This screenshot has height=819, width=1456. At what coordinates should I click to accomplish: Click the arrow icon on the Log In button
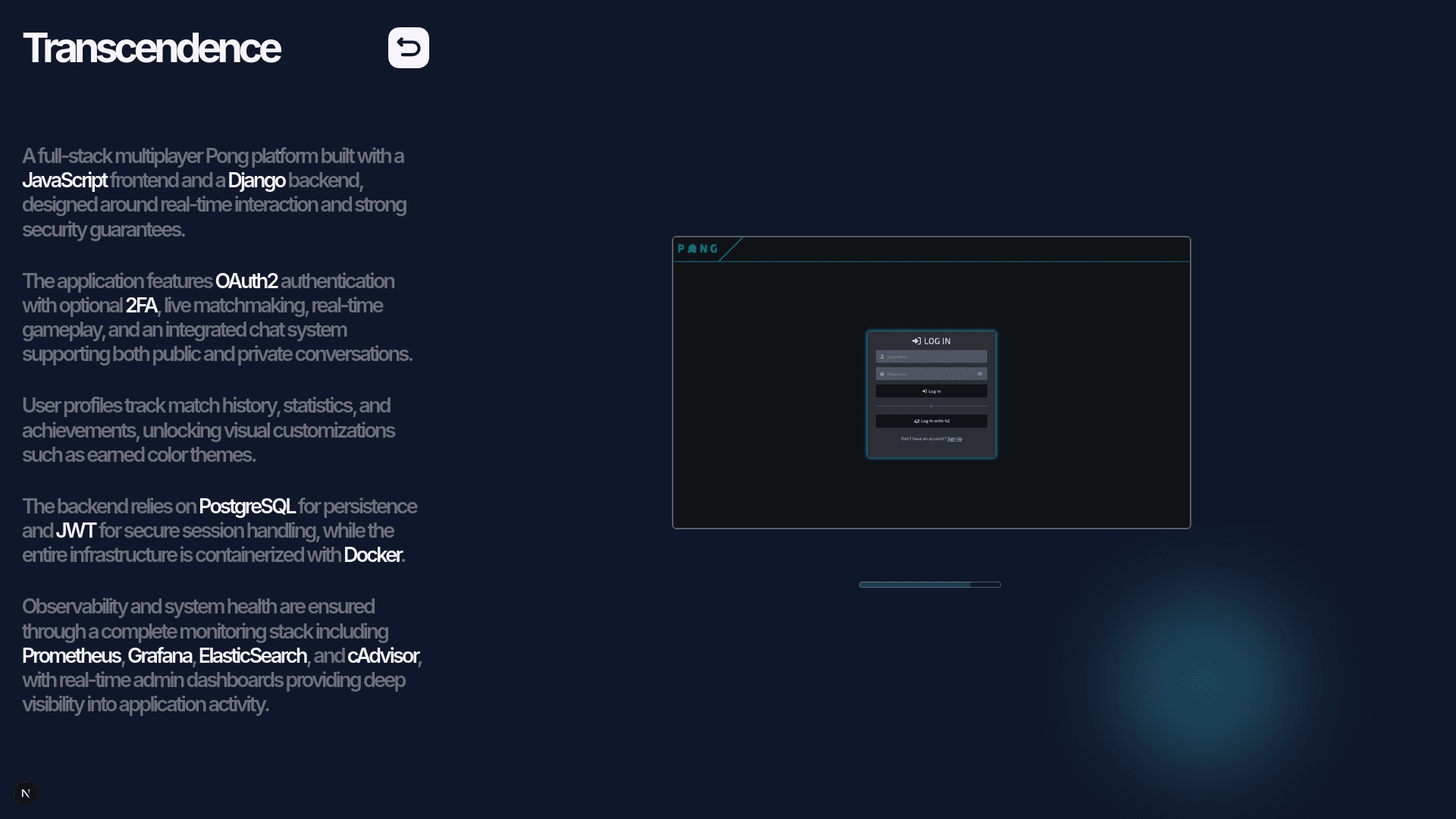[x=924, y=391]
